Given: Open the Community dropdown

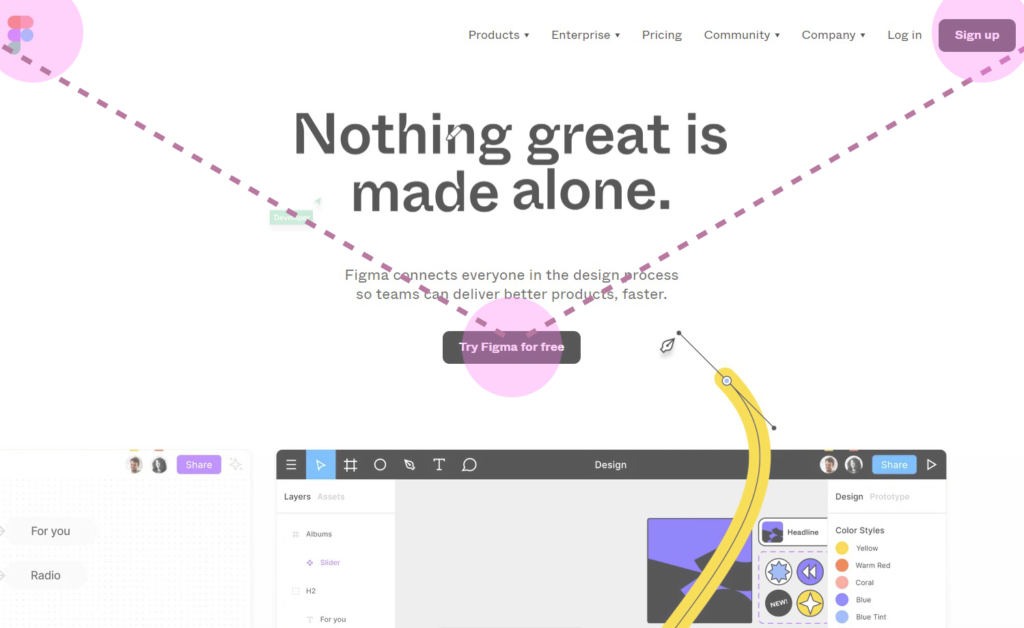Looking at the screenshot, I should pyautogui.click(x=741, y=35).
